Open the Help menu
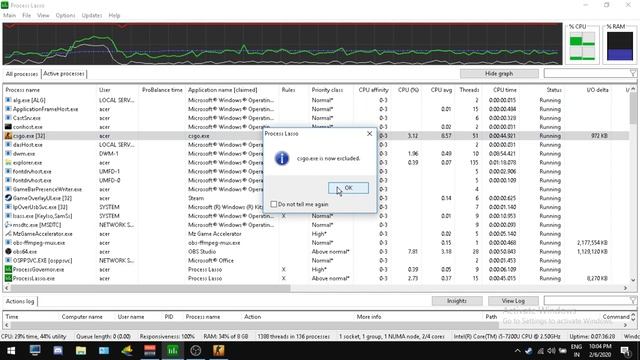 coord(114,16)
